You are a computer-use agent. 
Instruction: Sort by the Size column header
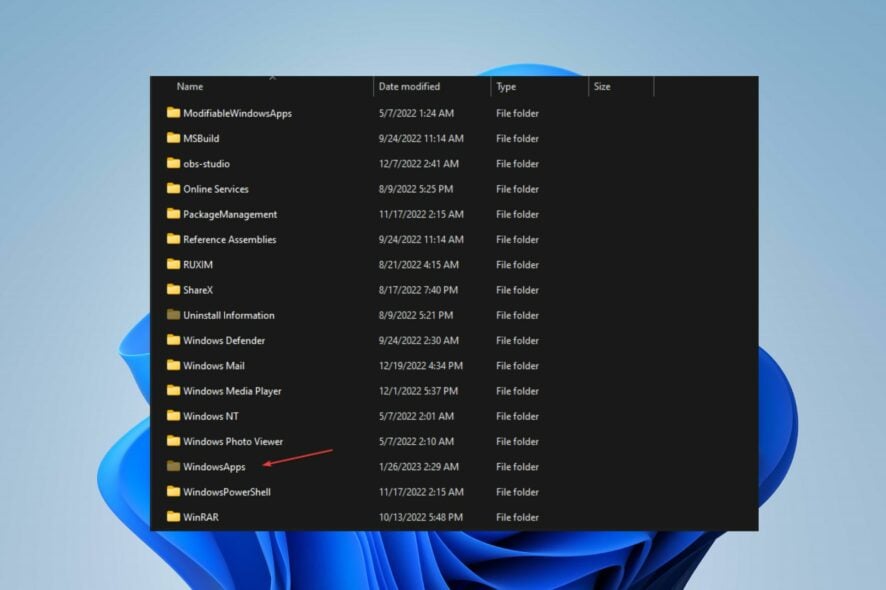[x=602, y=86]
